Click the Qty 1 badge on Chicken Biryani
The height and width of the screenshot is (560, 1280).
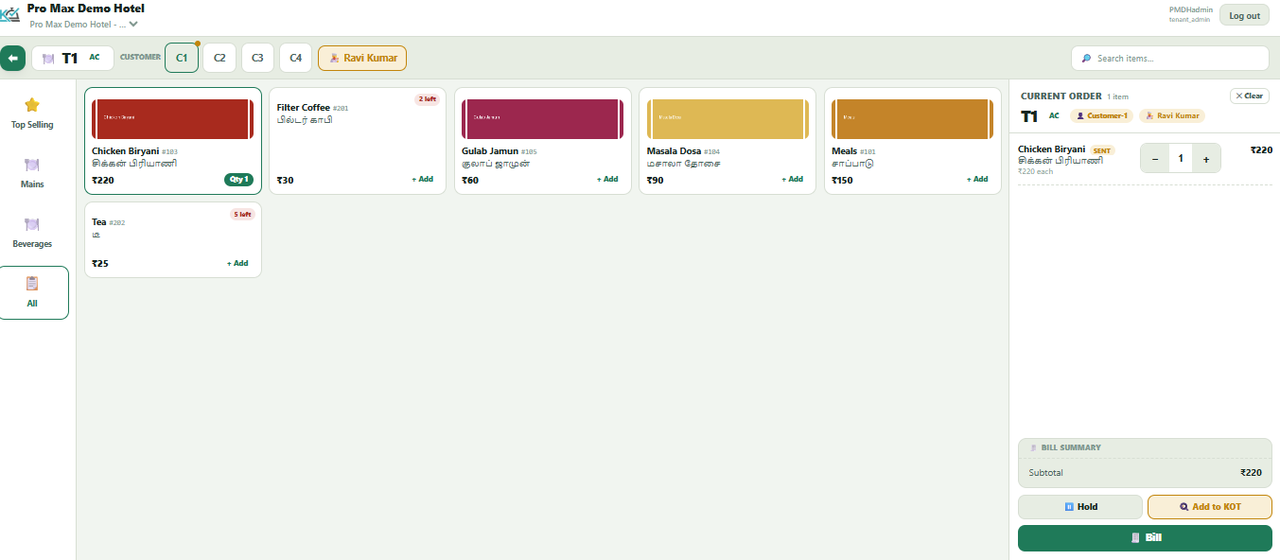point(238,180)
